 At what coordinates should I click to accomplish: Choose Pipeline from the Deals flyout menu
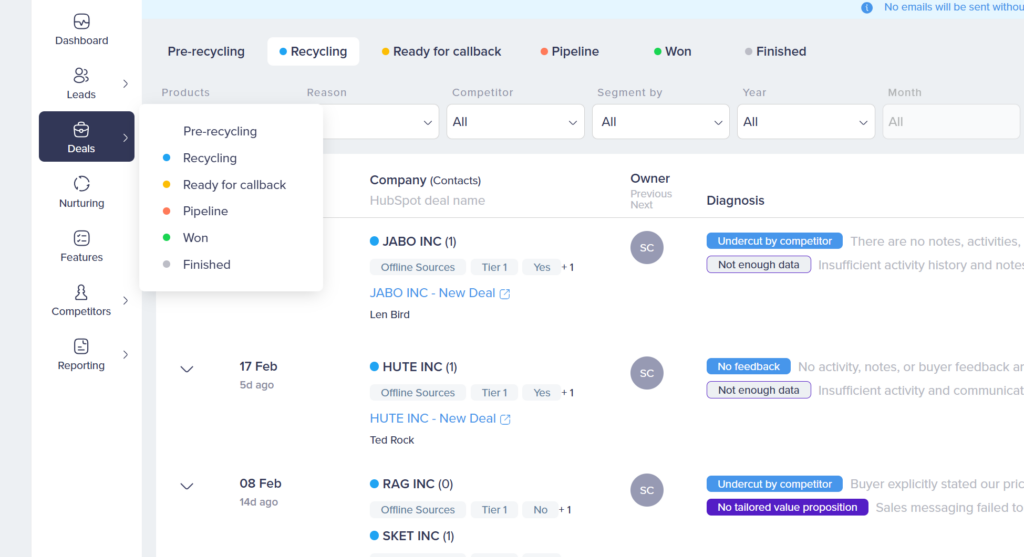205,212
